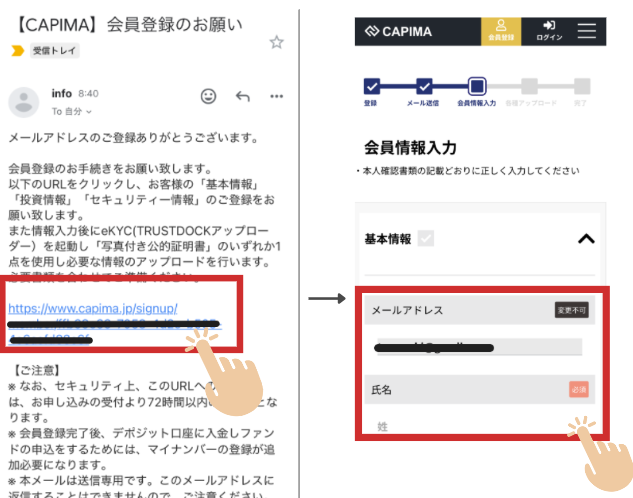Viewport: 633px width, 498px height.
Task: Click the 【ご注意】 heading text
Action: (x=37, y=370)
